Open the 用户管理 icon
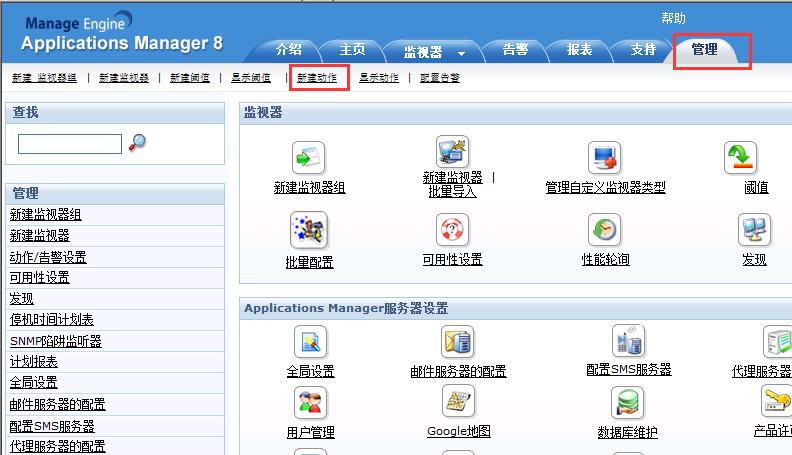Viewport: 792px width, 455px height. (x=310, y=402)
